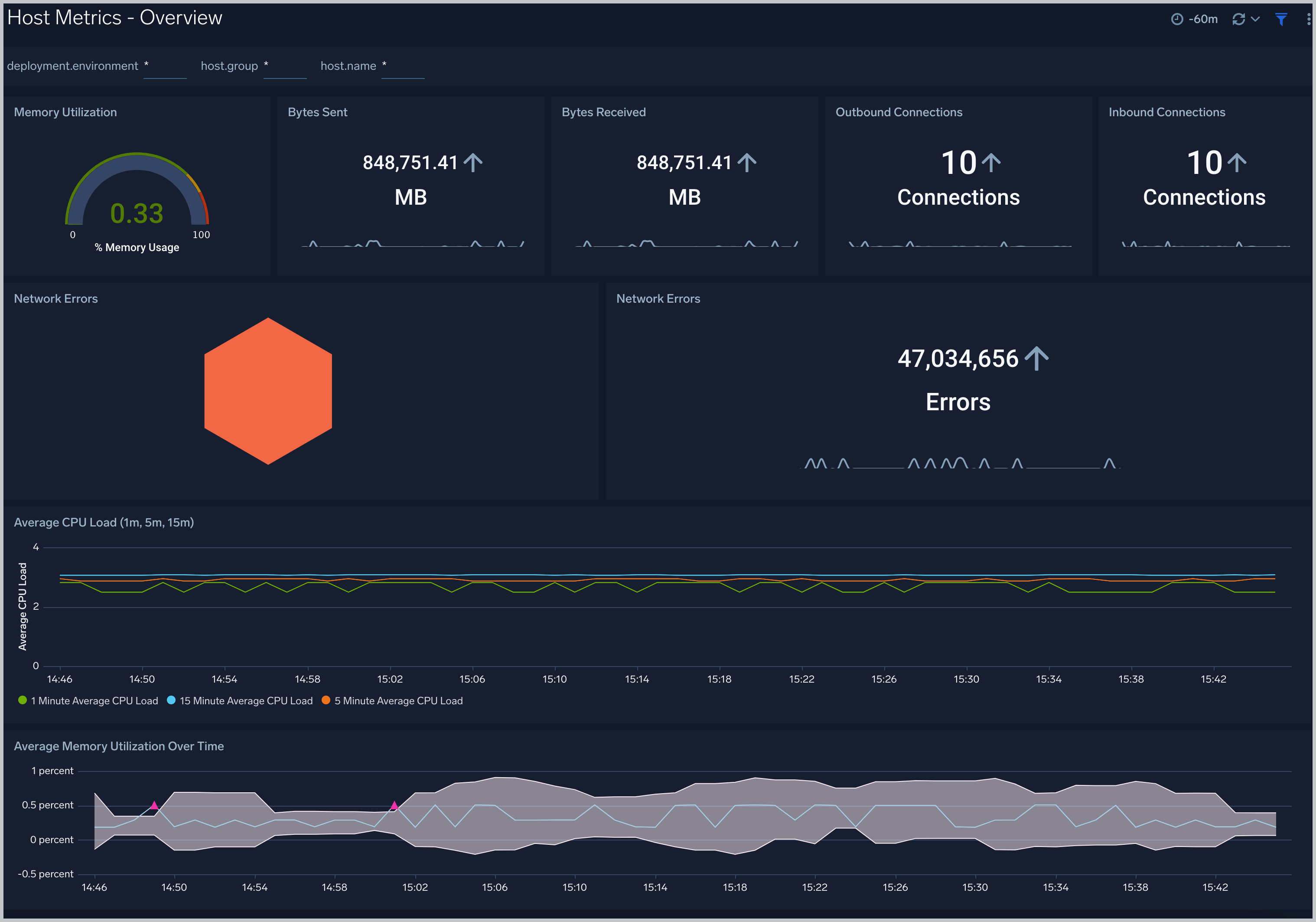
Task: Click the Average CPU Load y-axis label
Action: 23,606
